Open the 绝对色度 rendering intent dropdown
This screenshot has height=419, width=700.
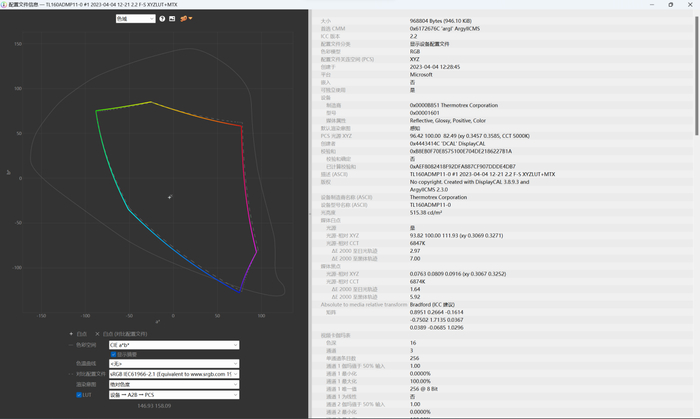coord(173,383)
